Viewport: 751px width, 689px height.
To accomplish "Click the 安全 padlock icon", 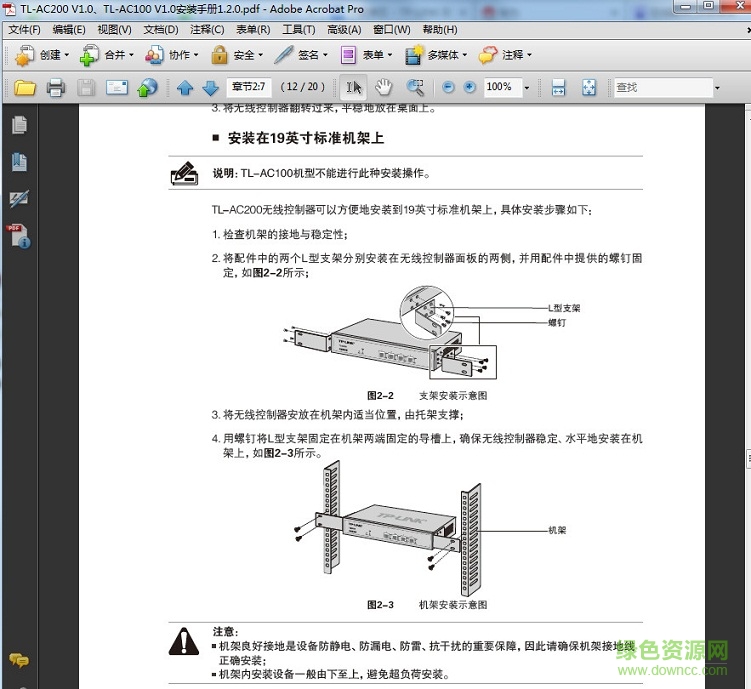I will tap(219, 55).
